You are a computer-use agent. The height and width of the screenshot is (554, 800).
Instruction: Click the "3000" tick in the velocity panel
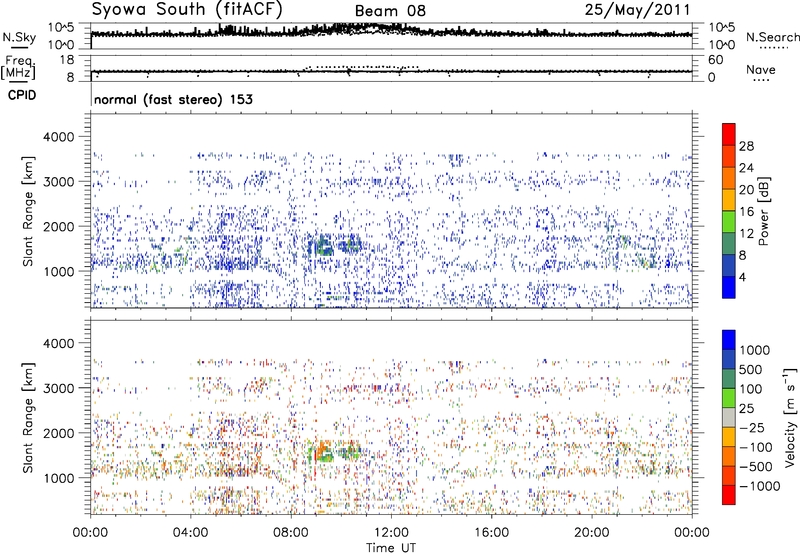[59, 388]
